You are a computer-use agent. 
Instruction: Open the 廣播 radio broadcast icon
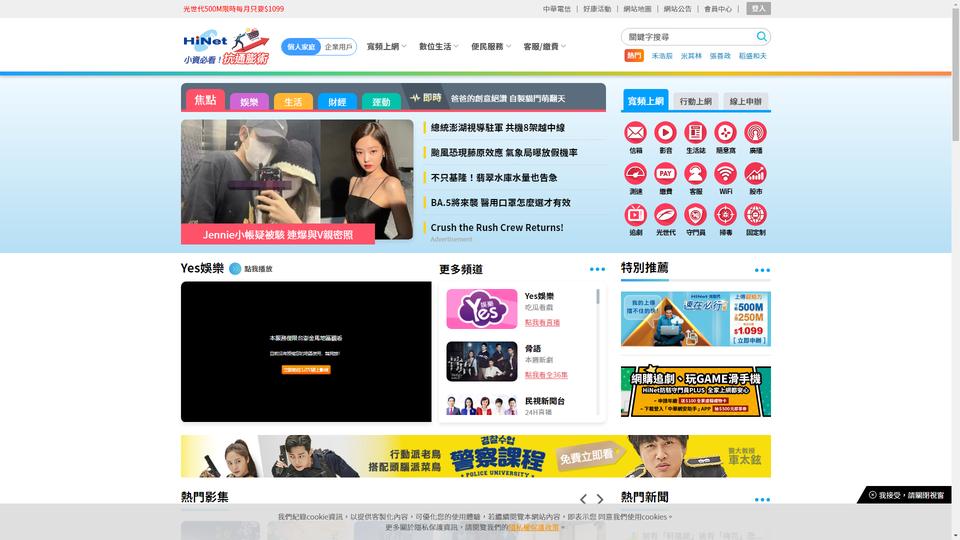(756, 133)
